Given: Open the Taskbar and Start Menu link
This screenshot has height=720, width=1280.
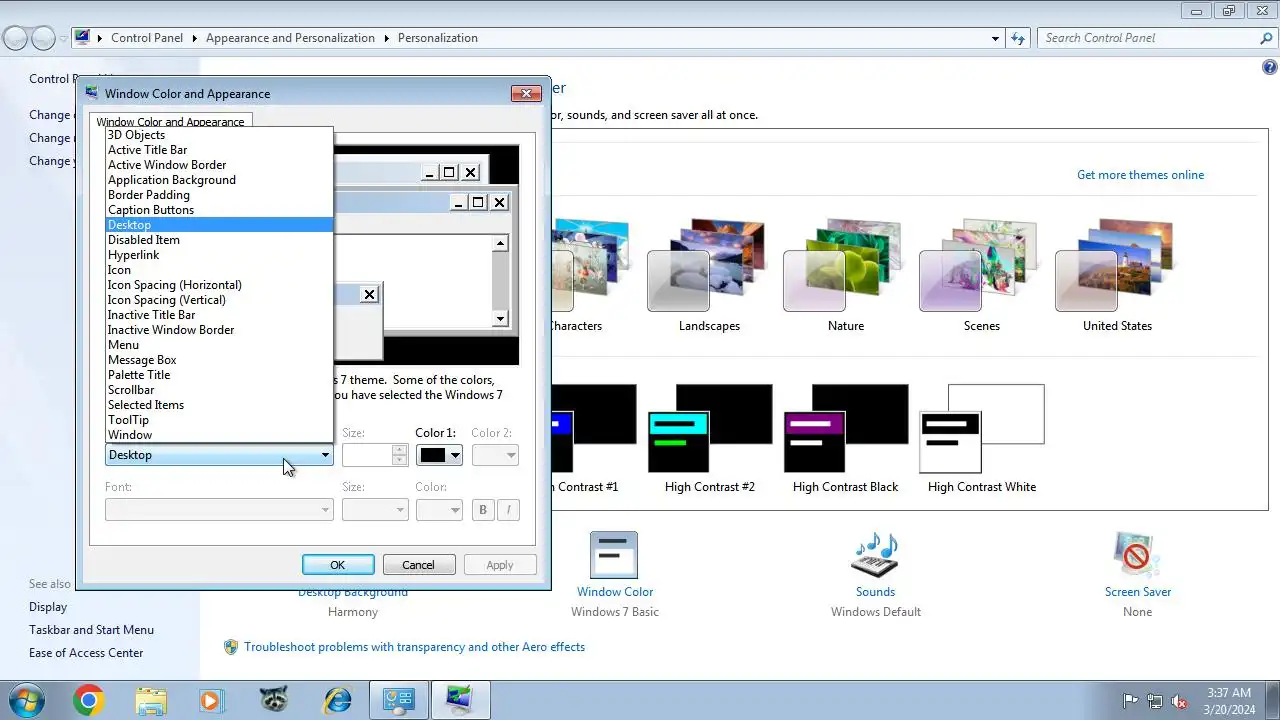Looking at the screenshot, I should tap(91, 630).
